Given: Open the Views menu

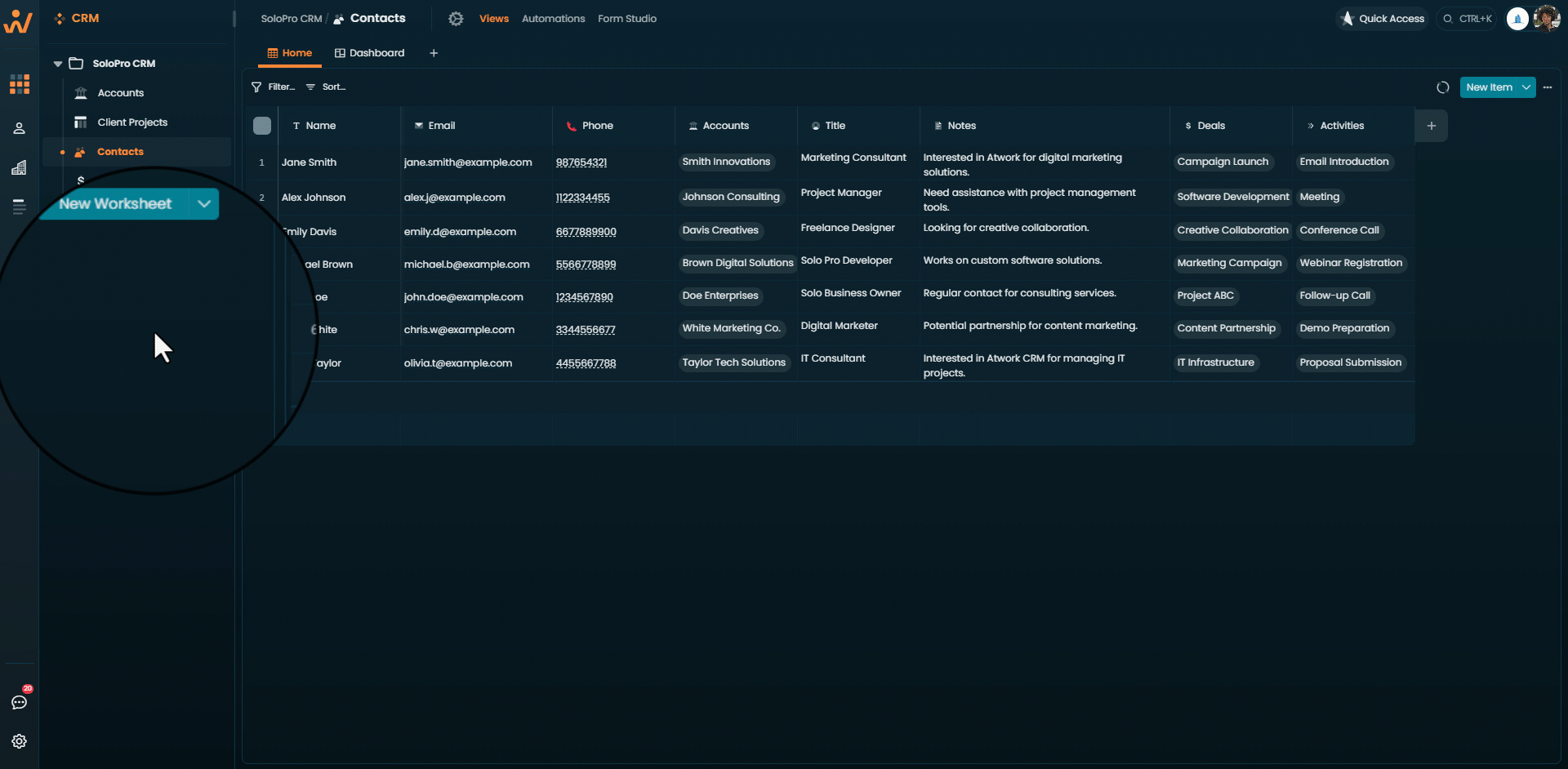Looking at the screenshot, I should point(494,19).
